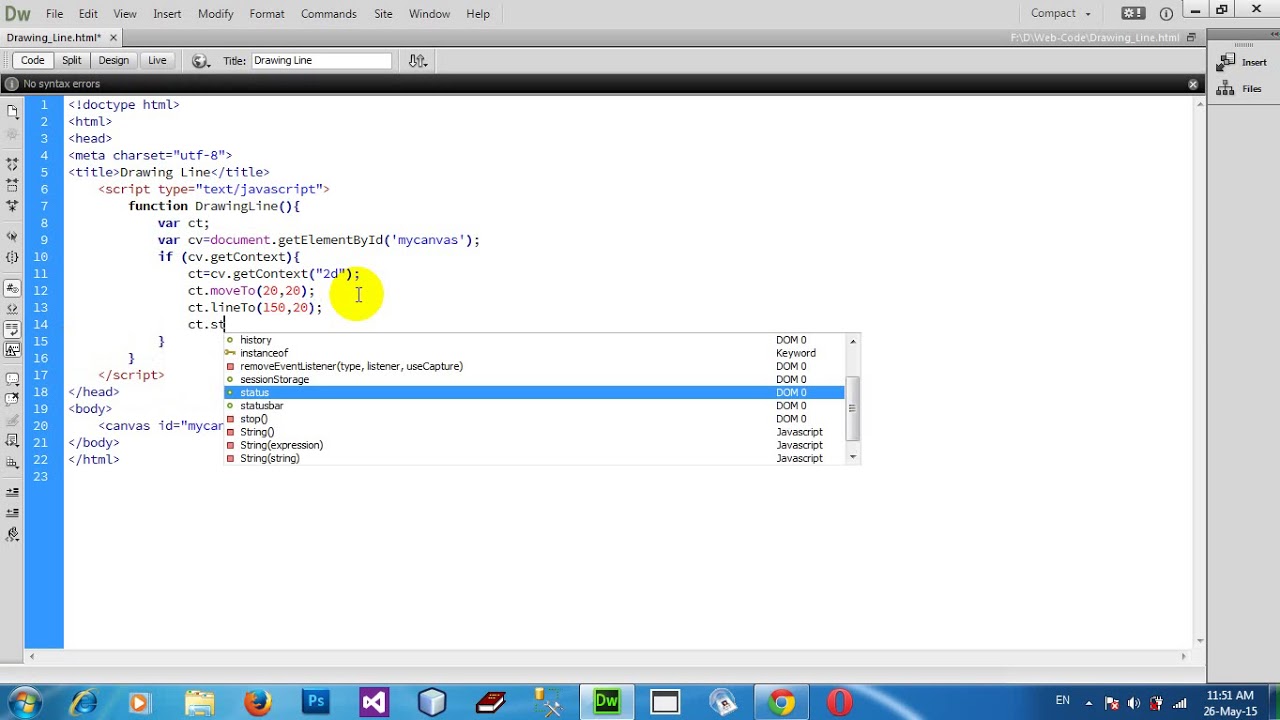Select the Drawing_Line.html document tab
The width and height of the screenshot is (1280, 720).
coord(53,37)
